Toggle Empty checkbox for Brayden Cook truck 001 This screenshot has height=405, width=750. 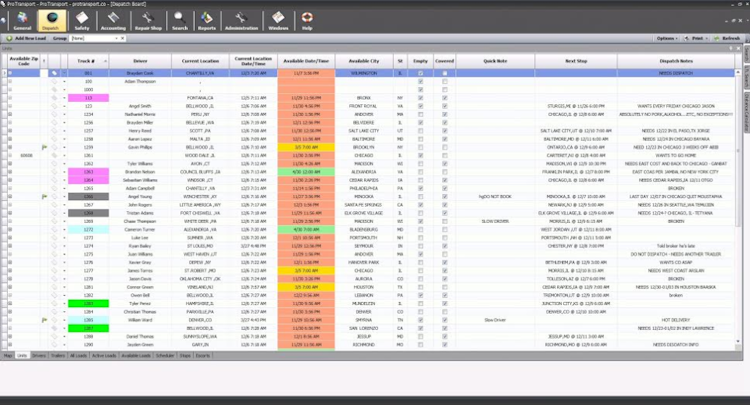click(x=420, y=73)
